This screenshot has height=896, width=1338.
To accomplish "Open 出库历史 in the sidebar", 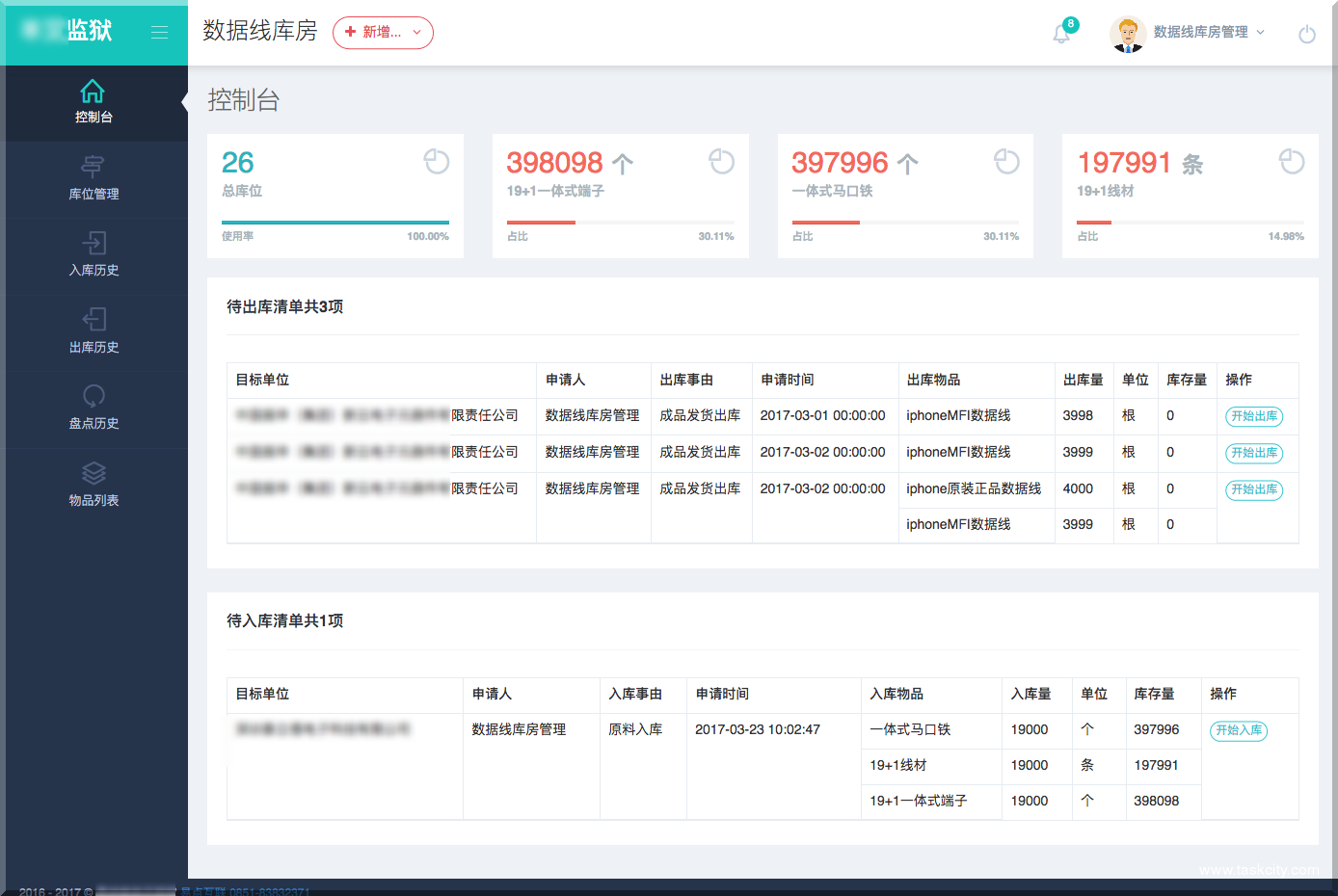I will tap(94, 333).
